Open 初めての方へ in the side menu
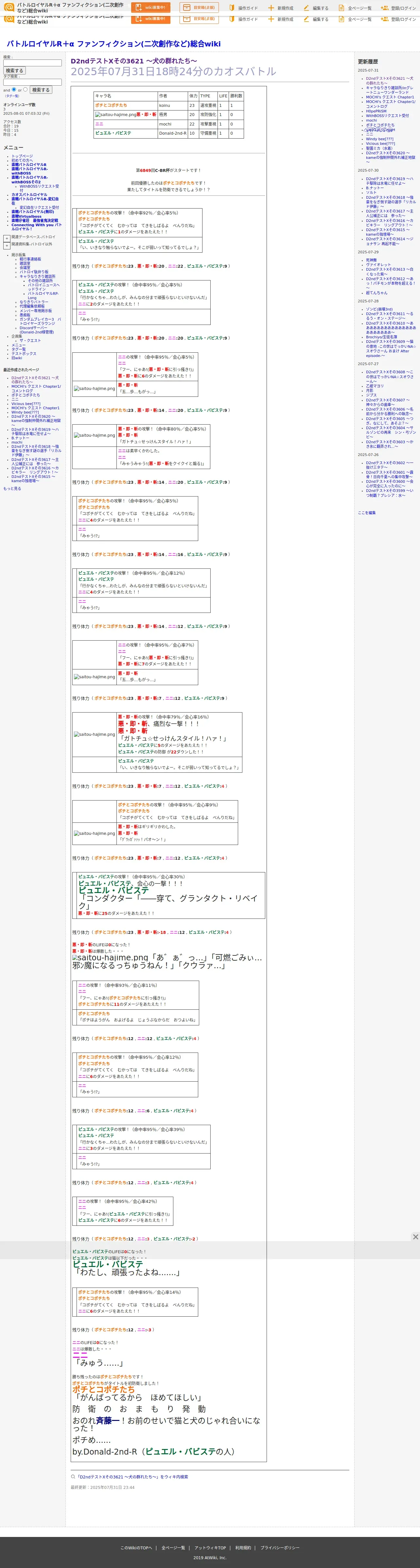 (22, 160)
